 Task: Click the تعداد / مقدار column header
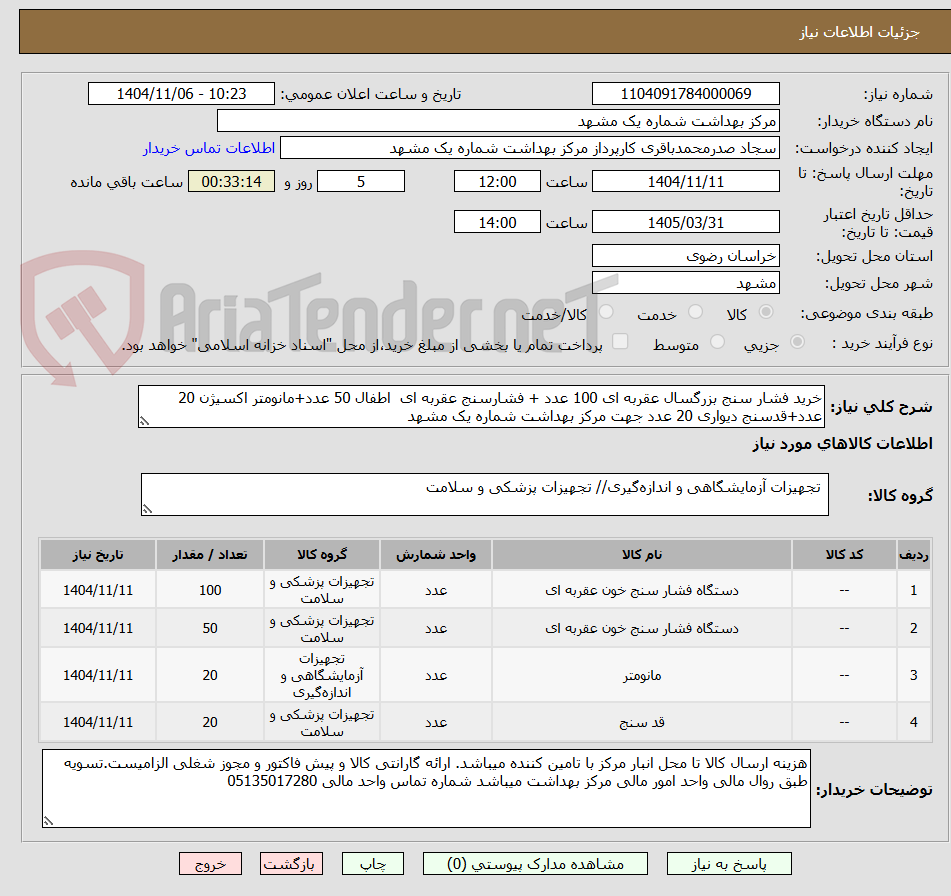click(x=210, y=554)
